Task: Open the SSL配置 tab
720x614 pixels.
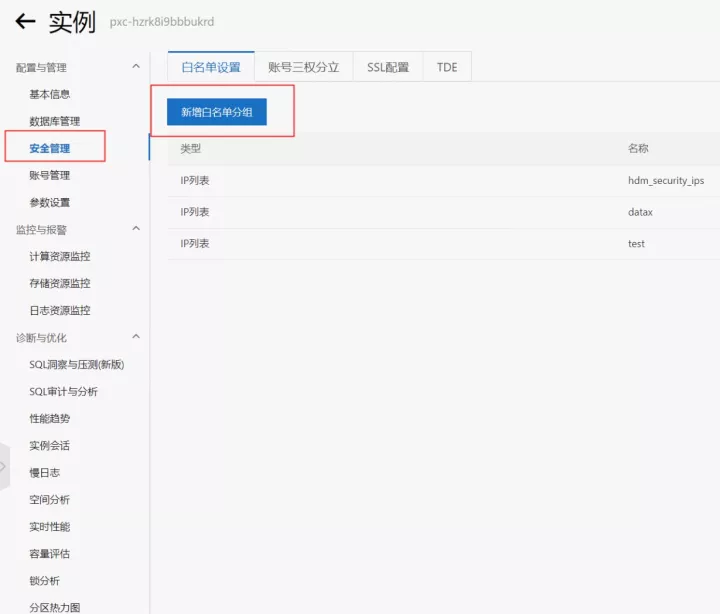Action: coord(388,67)
